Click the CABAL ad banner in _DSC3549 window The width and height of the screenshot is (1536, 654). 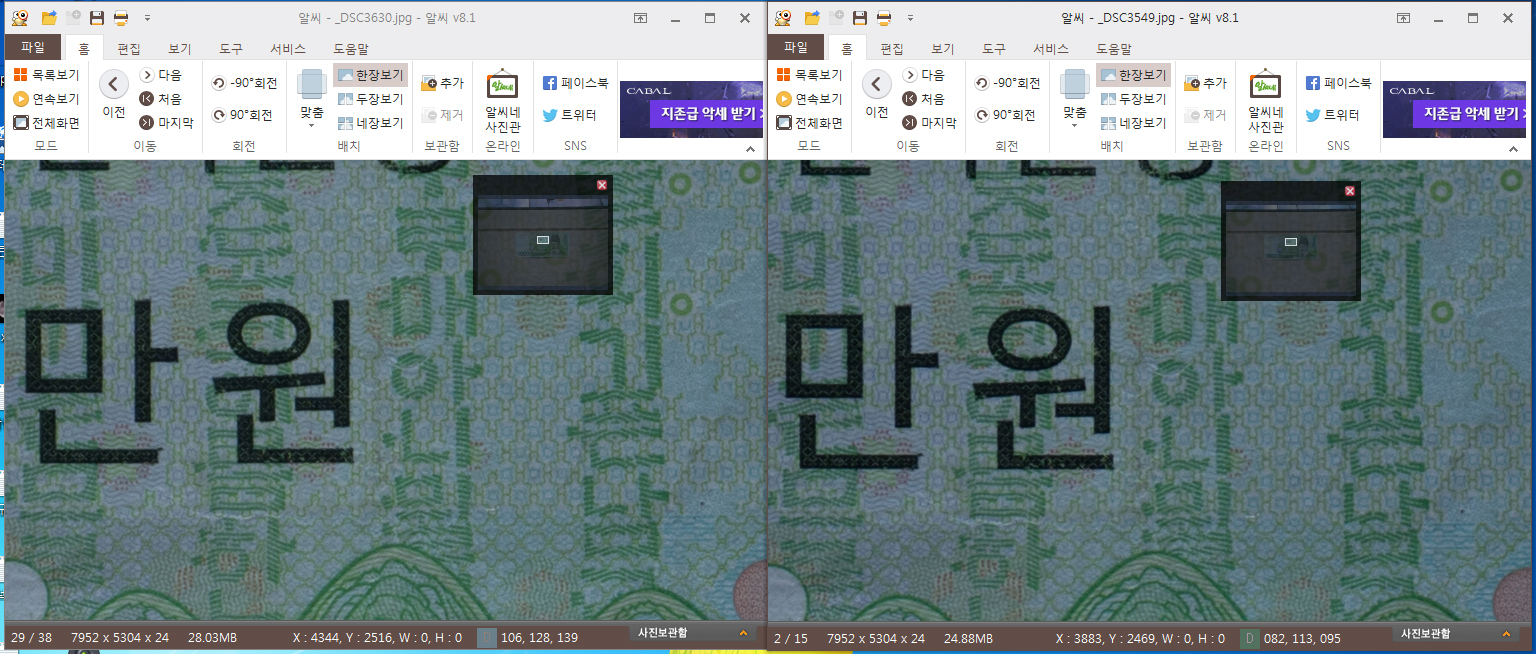(x=1455, y=109)
